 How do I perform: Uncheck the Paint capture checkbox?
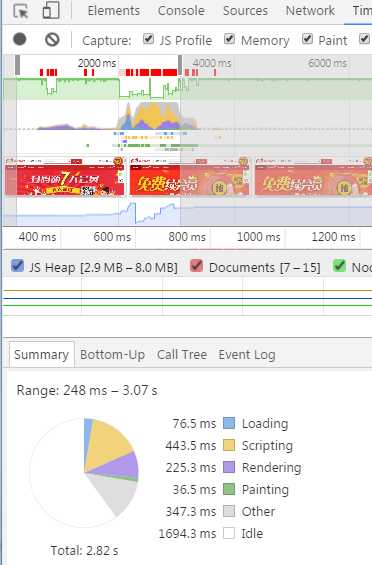click(307, 39)
